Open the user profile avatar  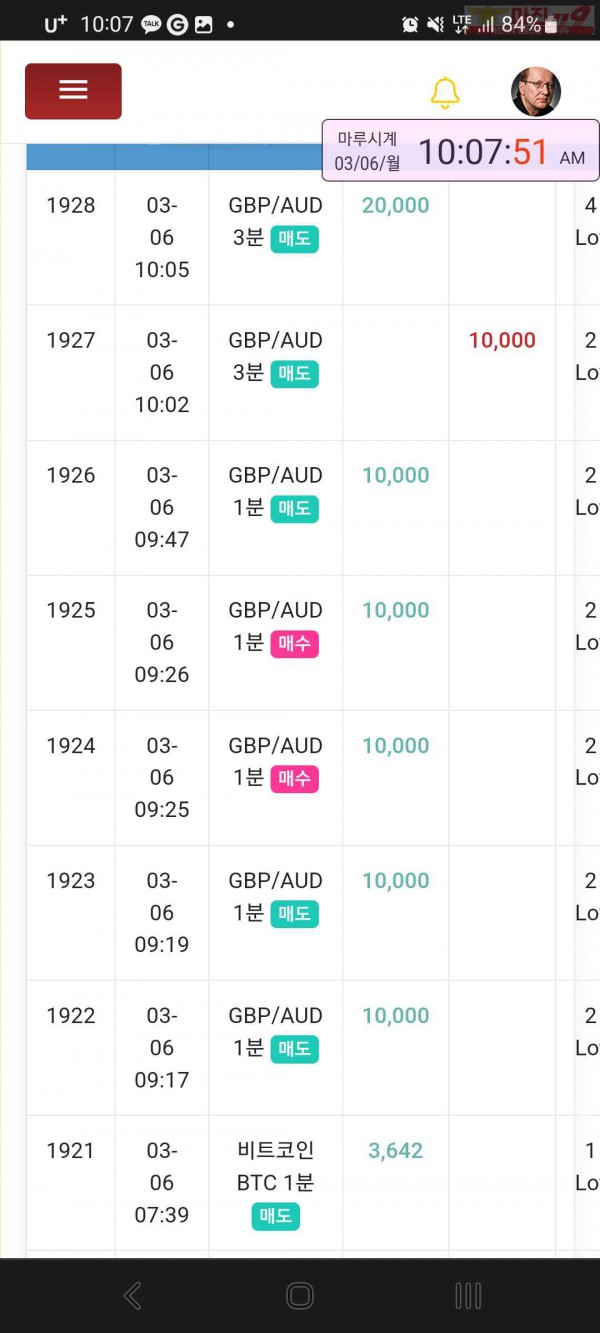[x=536, y=92]
